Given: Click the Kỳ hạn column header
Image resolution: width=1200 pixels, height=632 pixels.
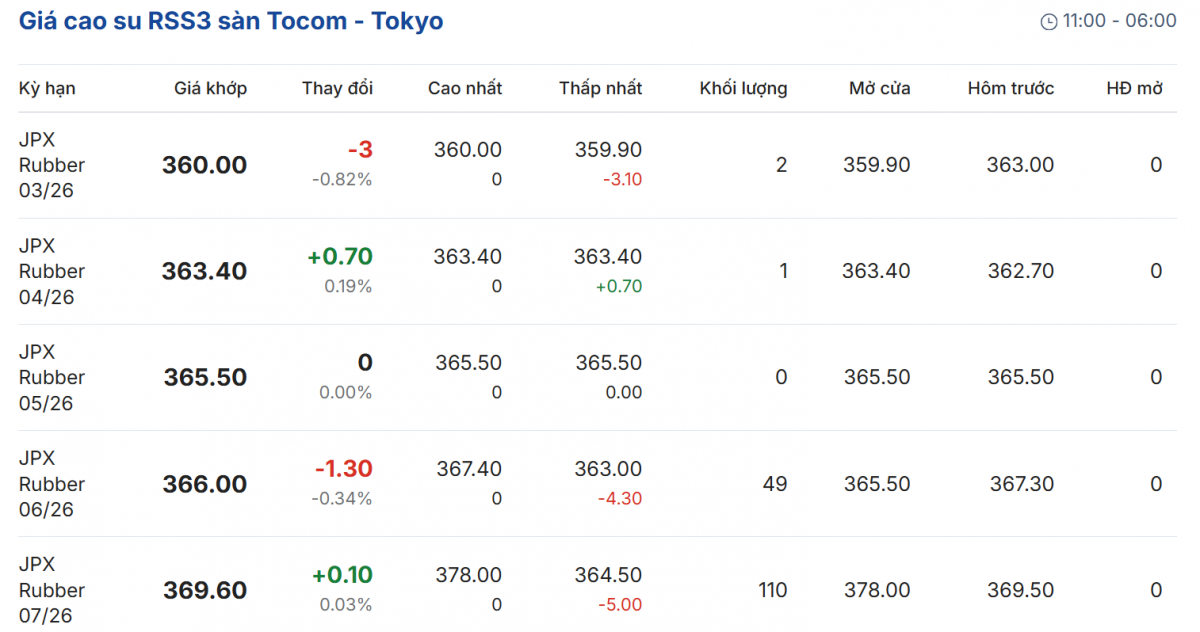Looking at the screenshot, I should 47,88.
